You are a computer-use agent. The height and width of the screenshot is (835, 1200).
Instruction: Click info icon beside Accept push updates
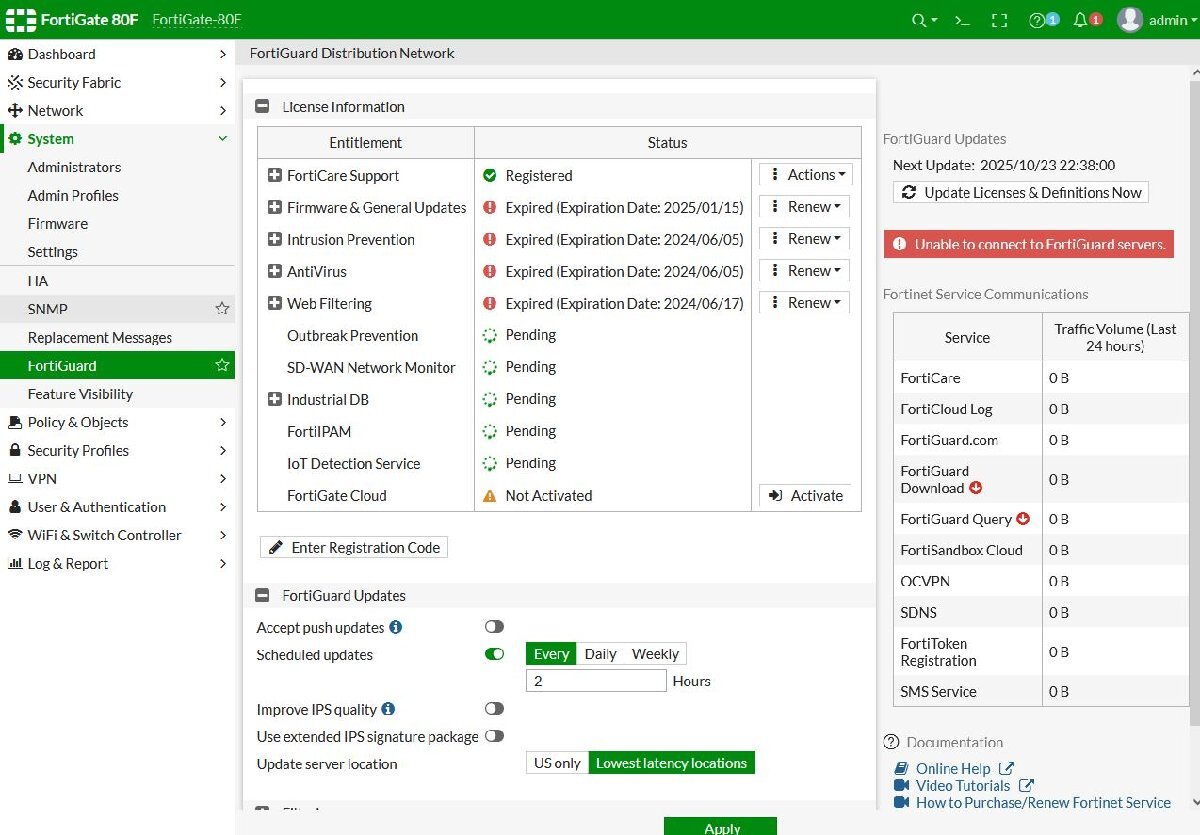[396, 627]
